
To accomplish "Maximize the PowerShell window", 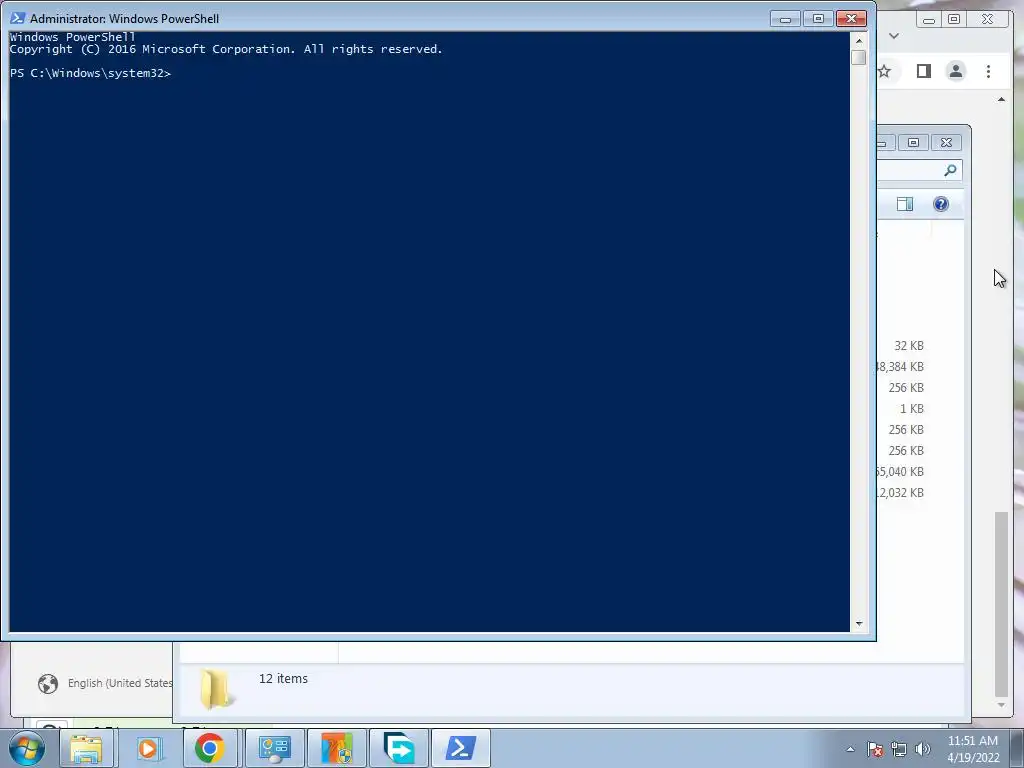I will coord(818,19).
